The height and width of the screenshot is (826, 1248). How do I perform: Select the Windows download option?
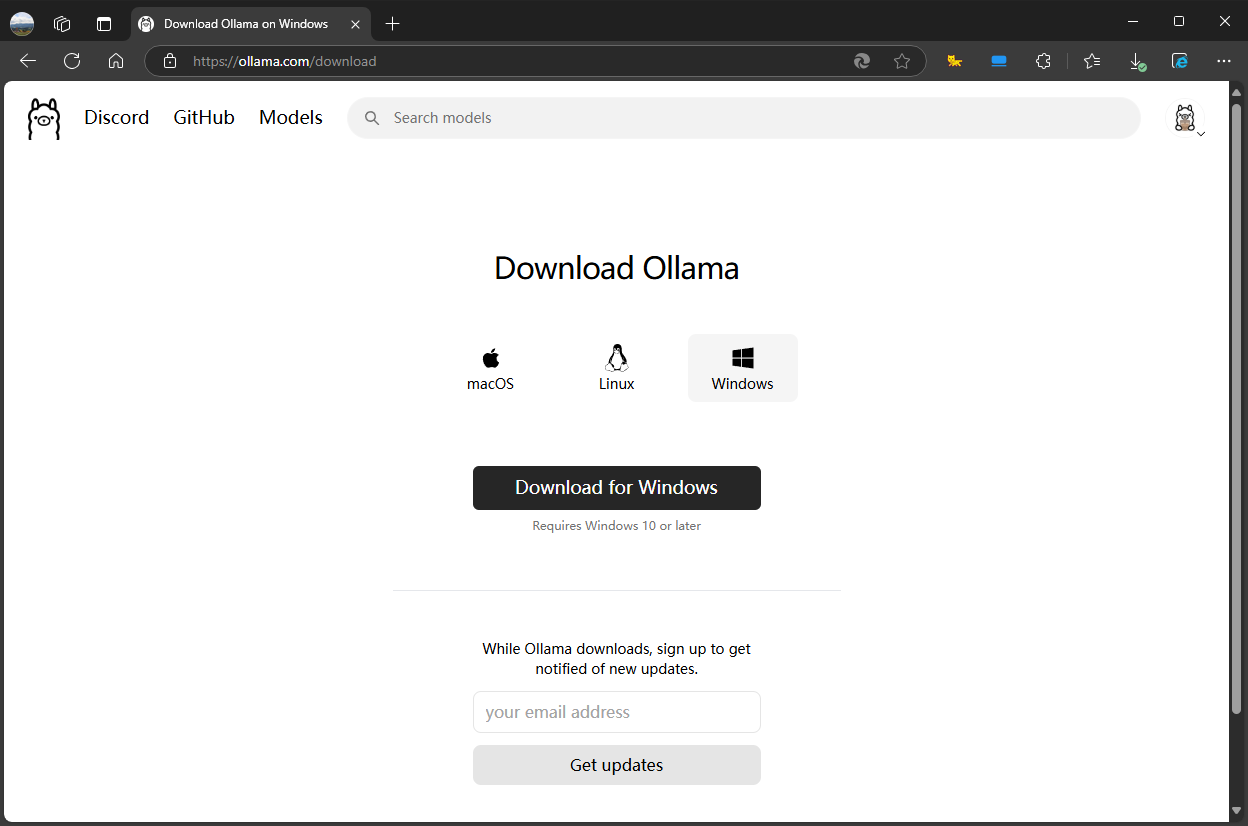743,368
